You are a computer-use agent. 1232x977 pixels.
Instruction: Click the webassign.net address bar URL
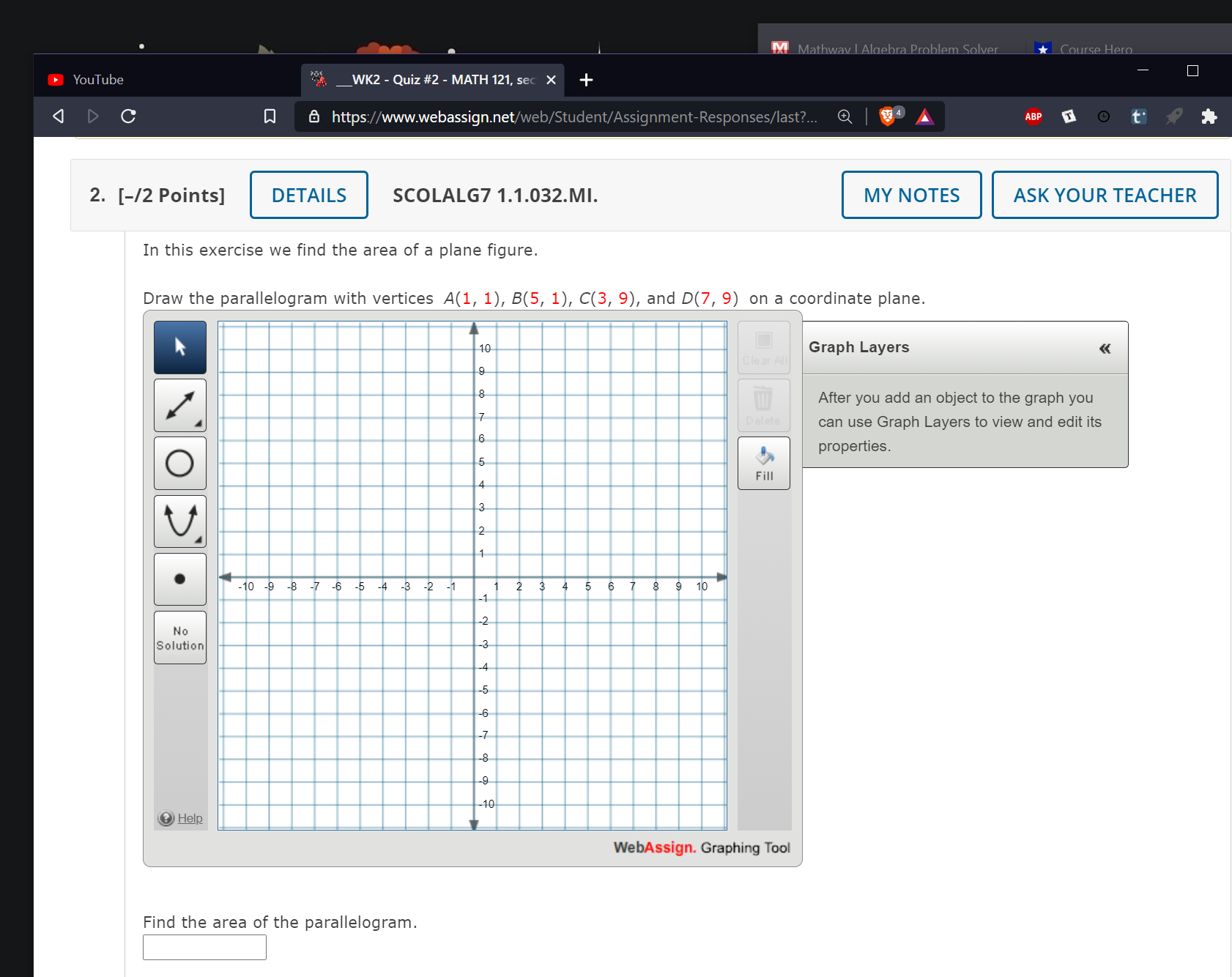(x=574, y=117)
